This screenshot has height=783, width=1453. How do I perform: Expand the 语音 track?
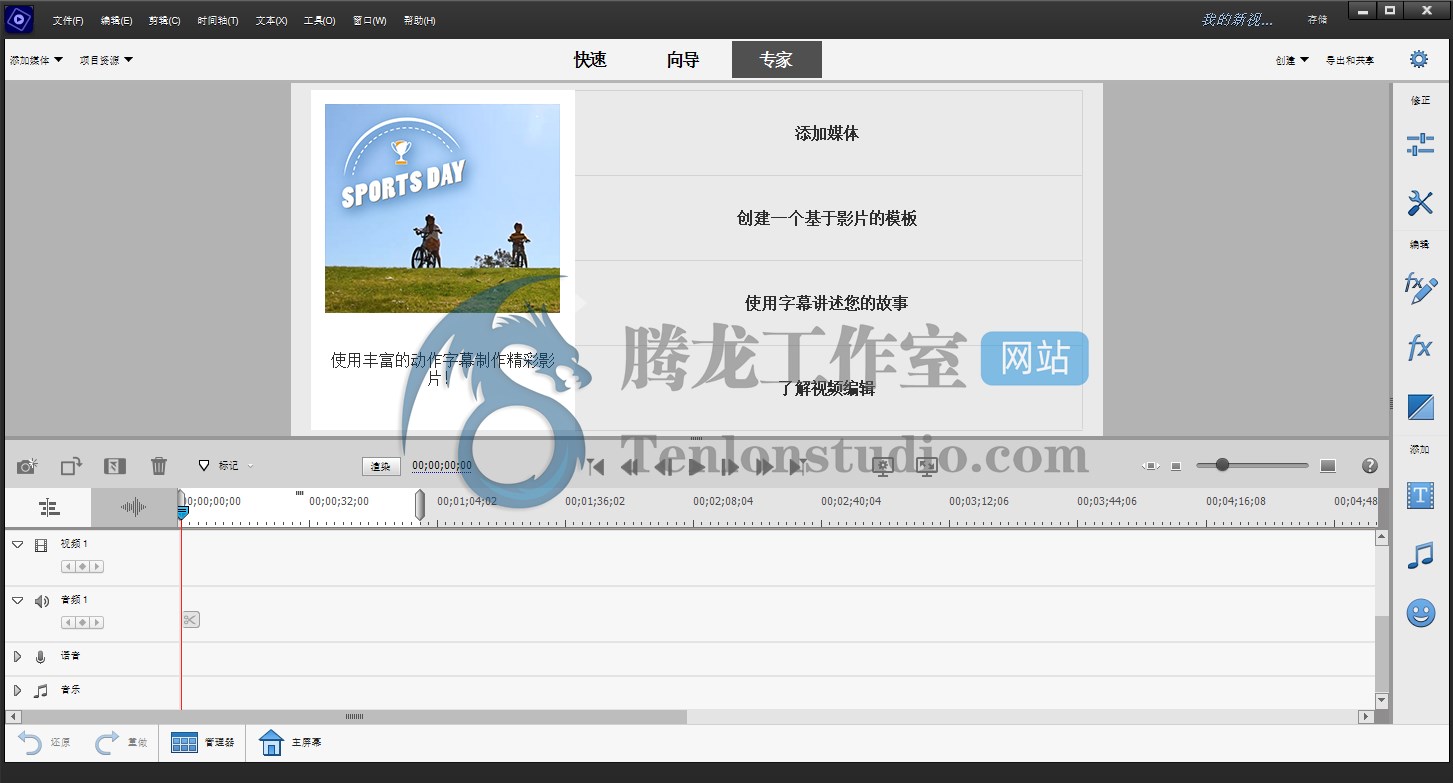17,657
